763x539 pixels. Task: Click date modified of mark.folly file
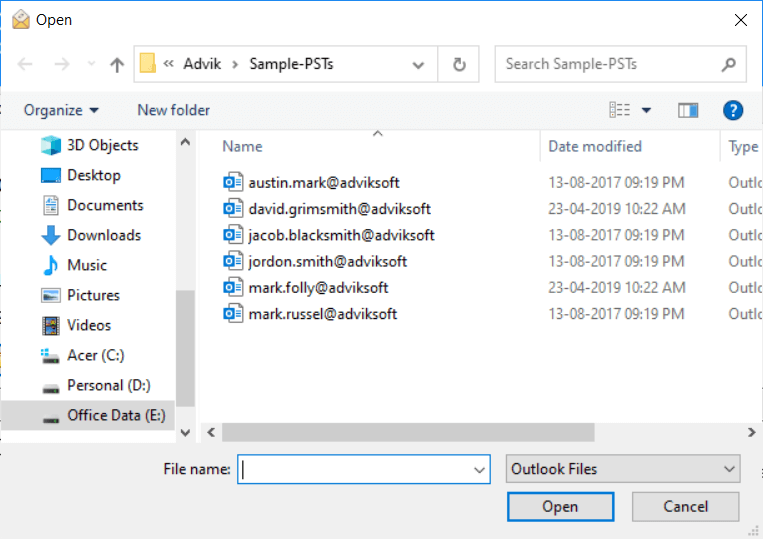point(617,287)
